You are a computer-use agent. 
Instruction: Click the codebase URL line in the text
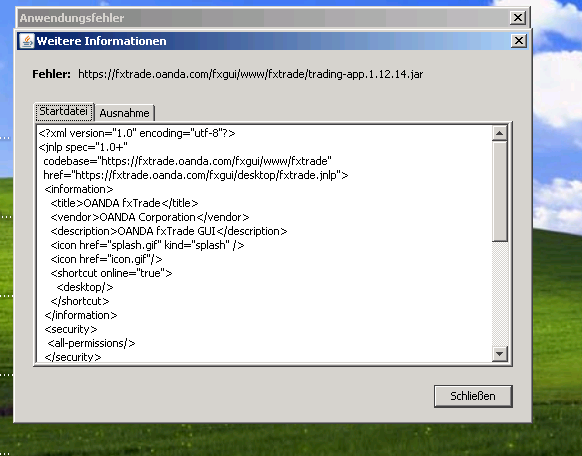pyautogui.click(x=187, y=161)
